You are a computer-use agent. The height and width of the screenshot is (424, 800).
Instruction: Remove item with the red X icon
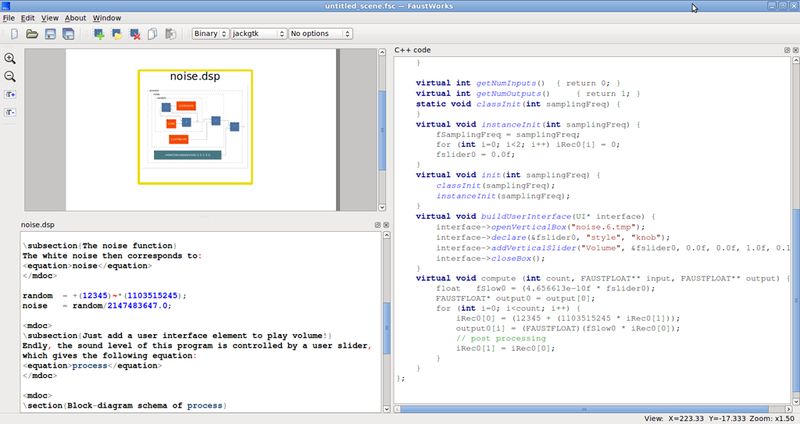(x=135, y=34)
